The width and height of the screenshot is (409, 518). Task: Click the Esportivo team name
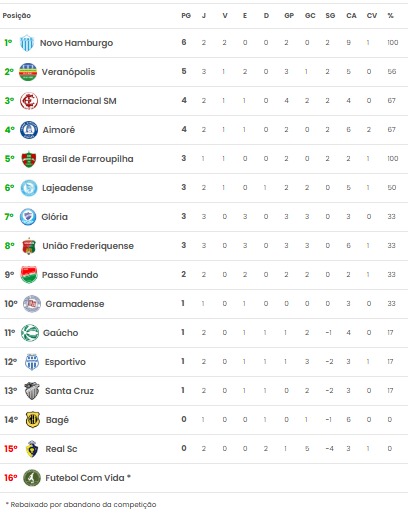pos(65,362)
